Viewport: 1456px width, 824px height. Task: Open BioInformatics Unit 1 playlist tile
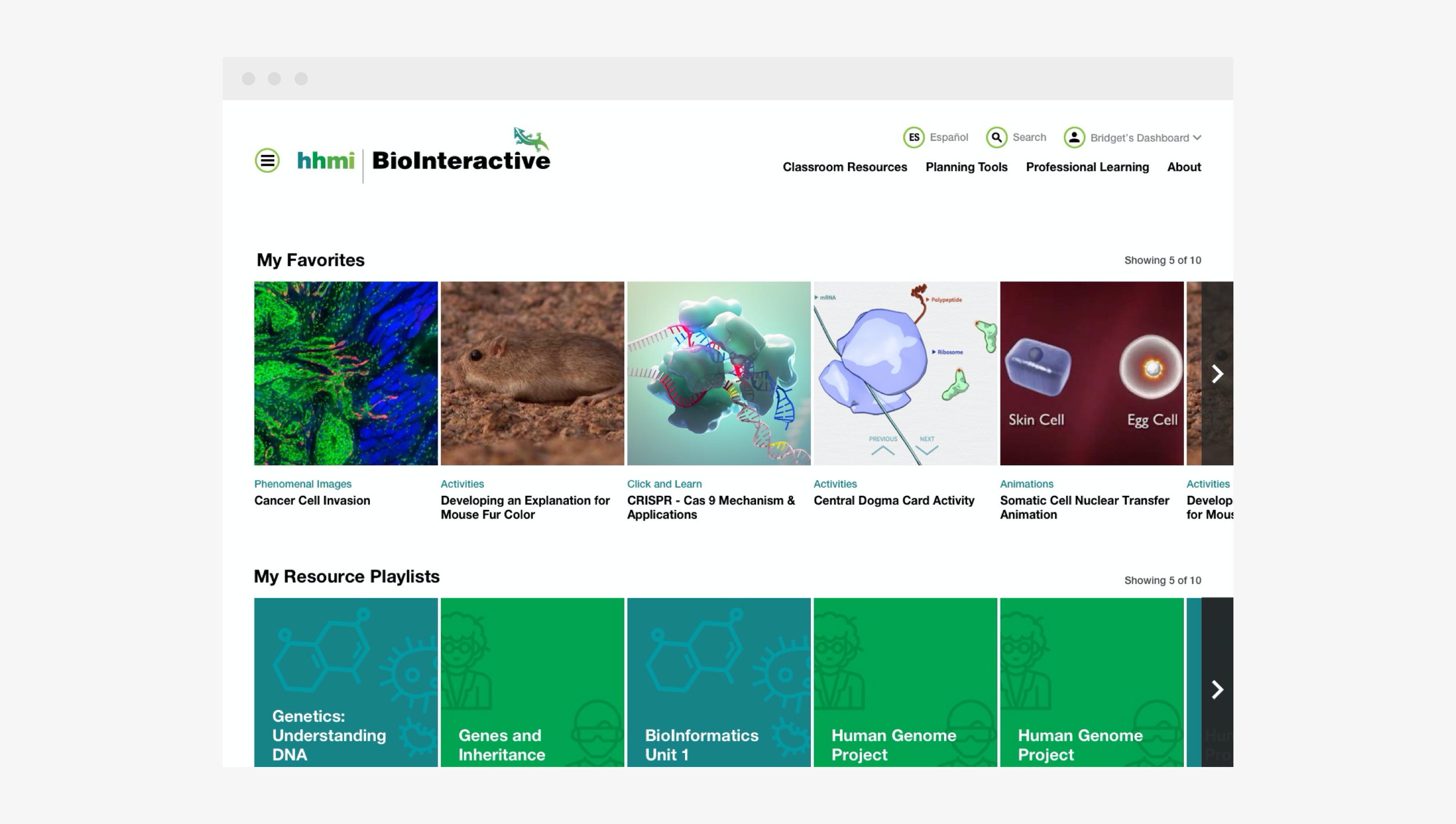718,682
